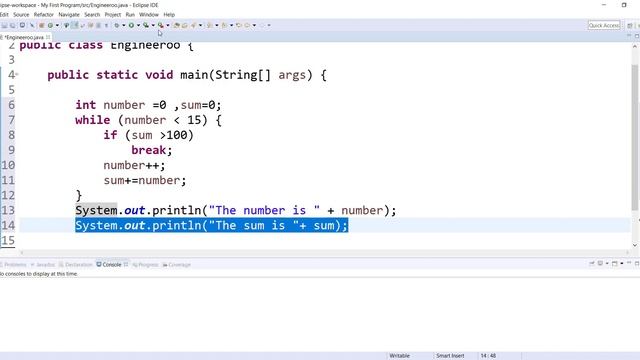Click the editor horizontal scrollbar

[x=325, y=252]
